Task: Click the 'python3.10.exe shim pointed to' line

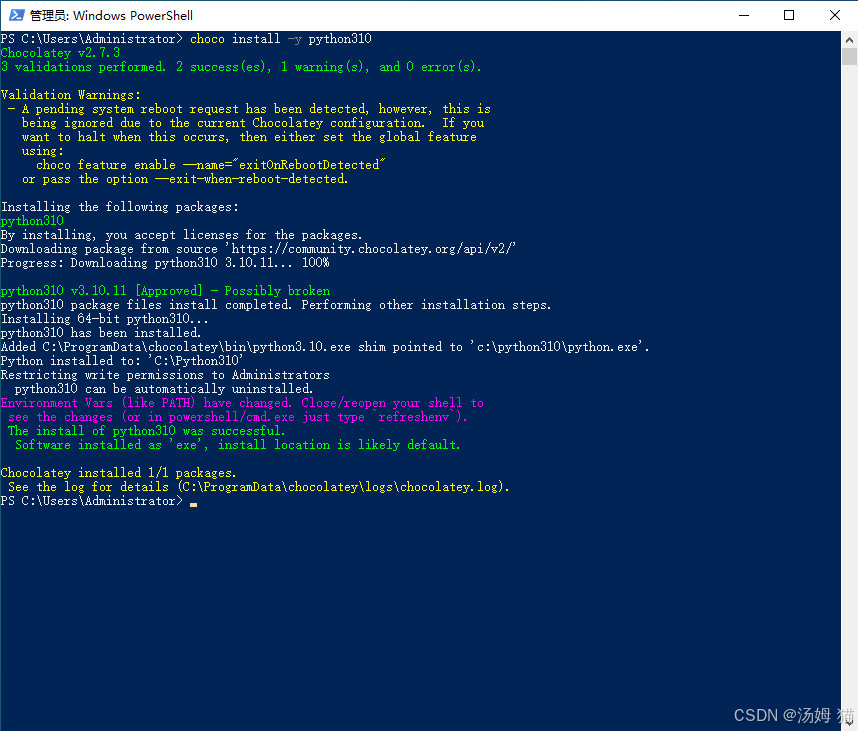Action: (325, 347)
